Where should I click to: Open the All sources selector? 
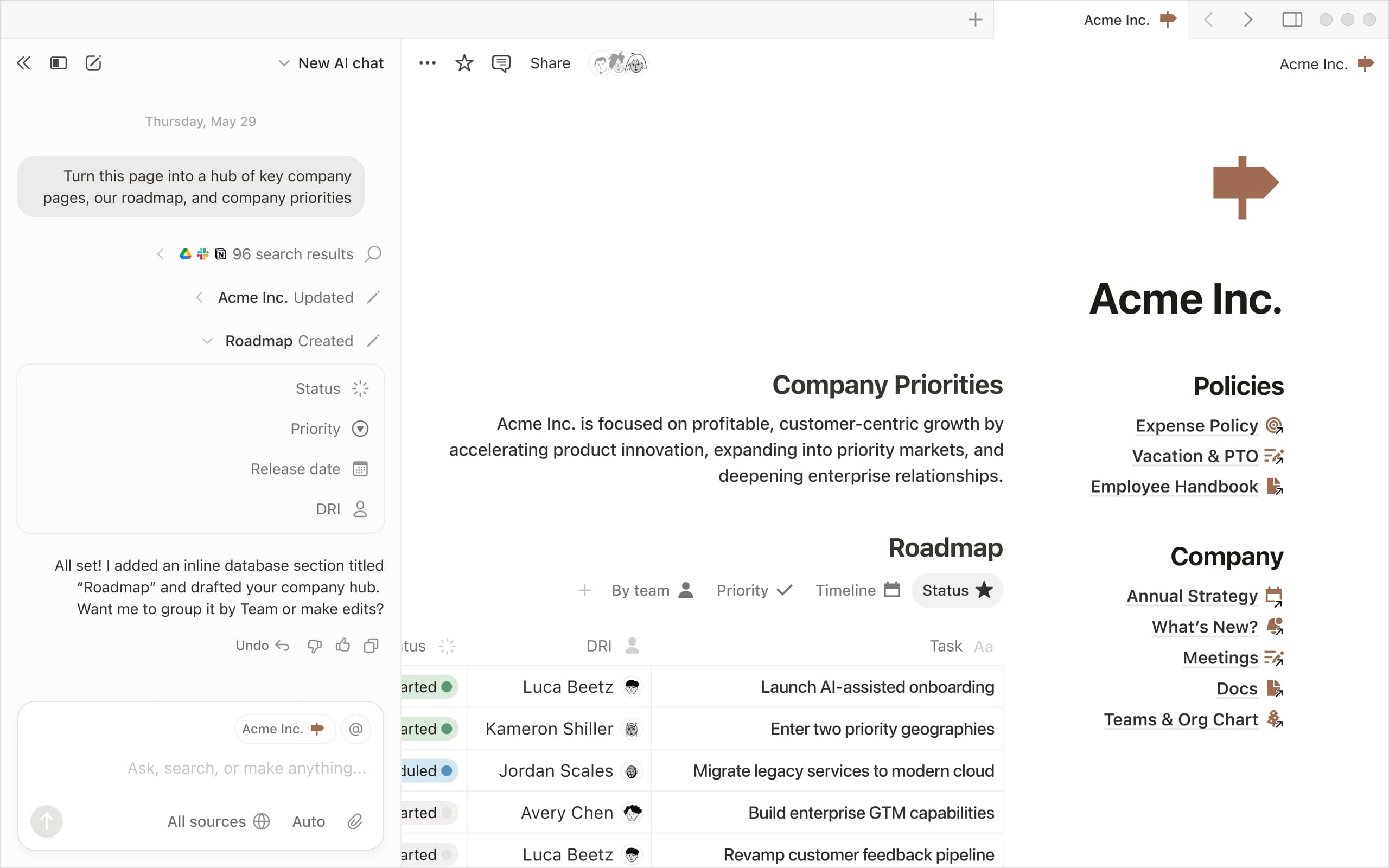tap(218, 821)
